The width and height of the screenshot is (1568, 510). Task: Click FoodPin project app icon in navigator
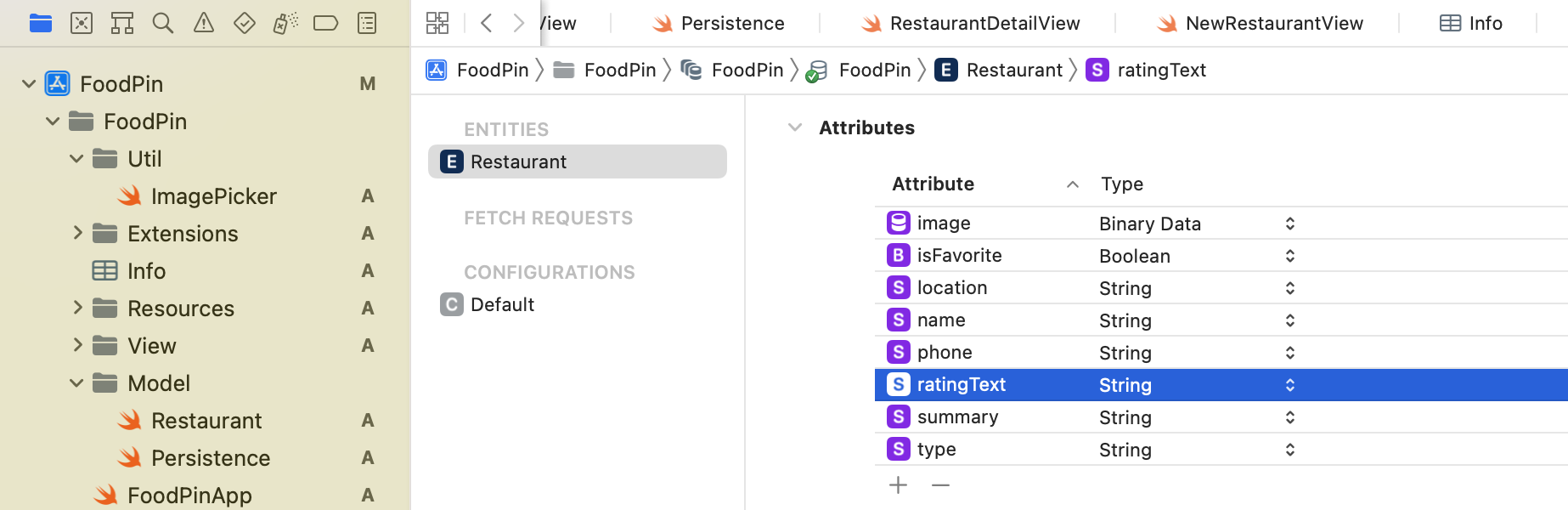(x=57, y=83)
